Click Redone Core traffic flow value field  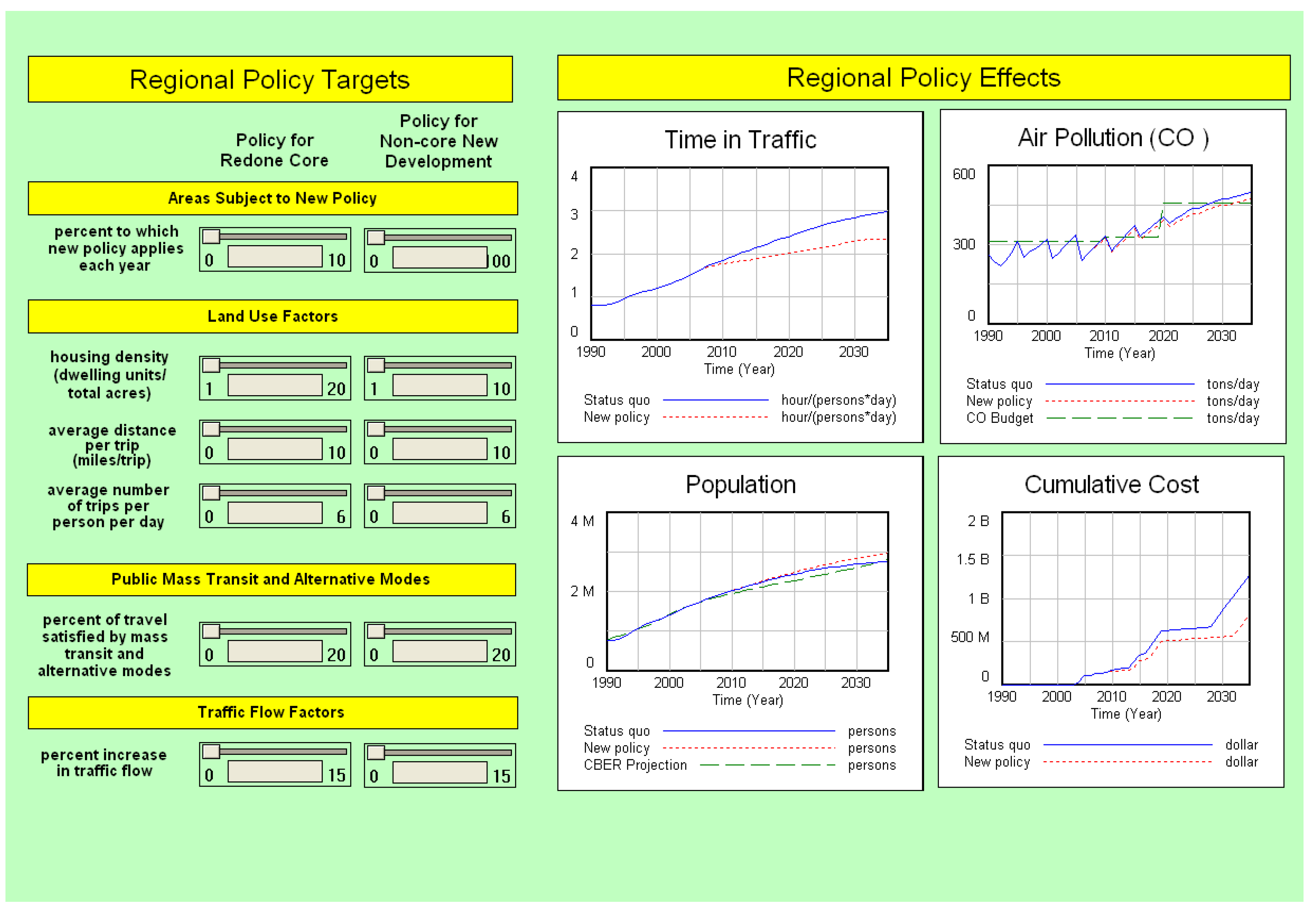point(275,772)
